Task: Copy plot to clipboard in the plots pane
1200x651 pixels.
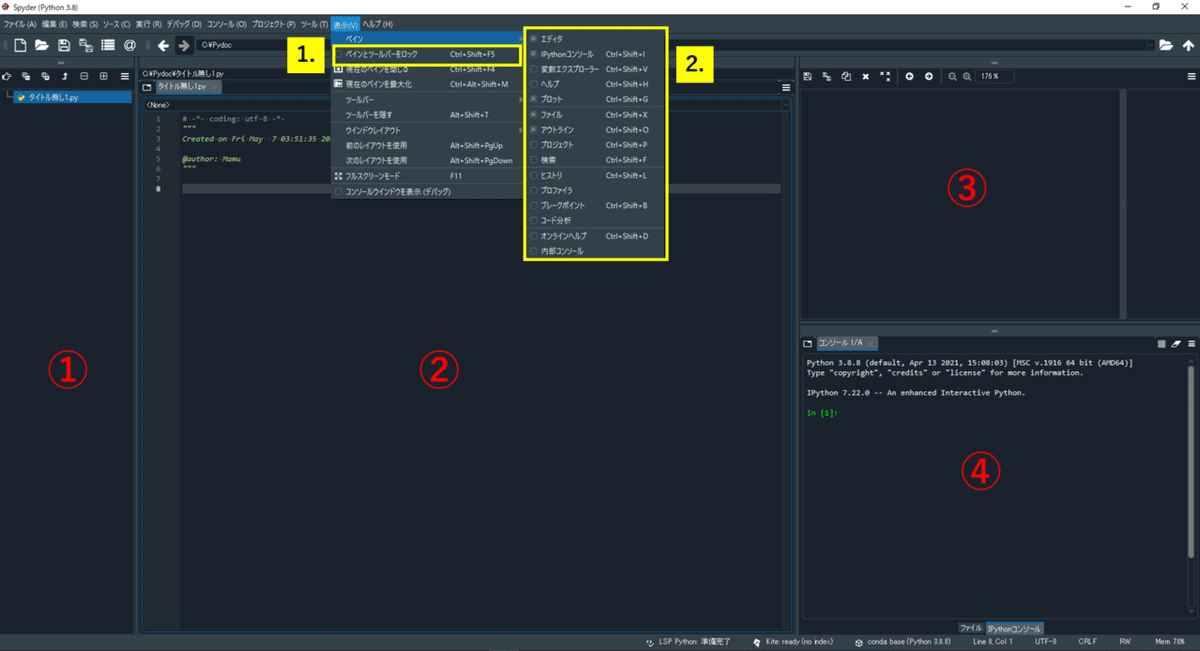Action: tap(846, 76)
